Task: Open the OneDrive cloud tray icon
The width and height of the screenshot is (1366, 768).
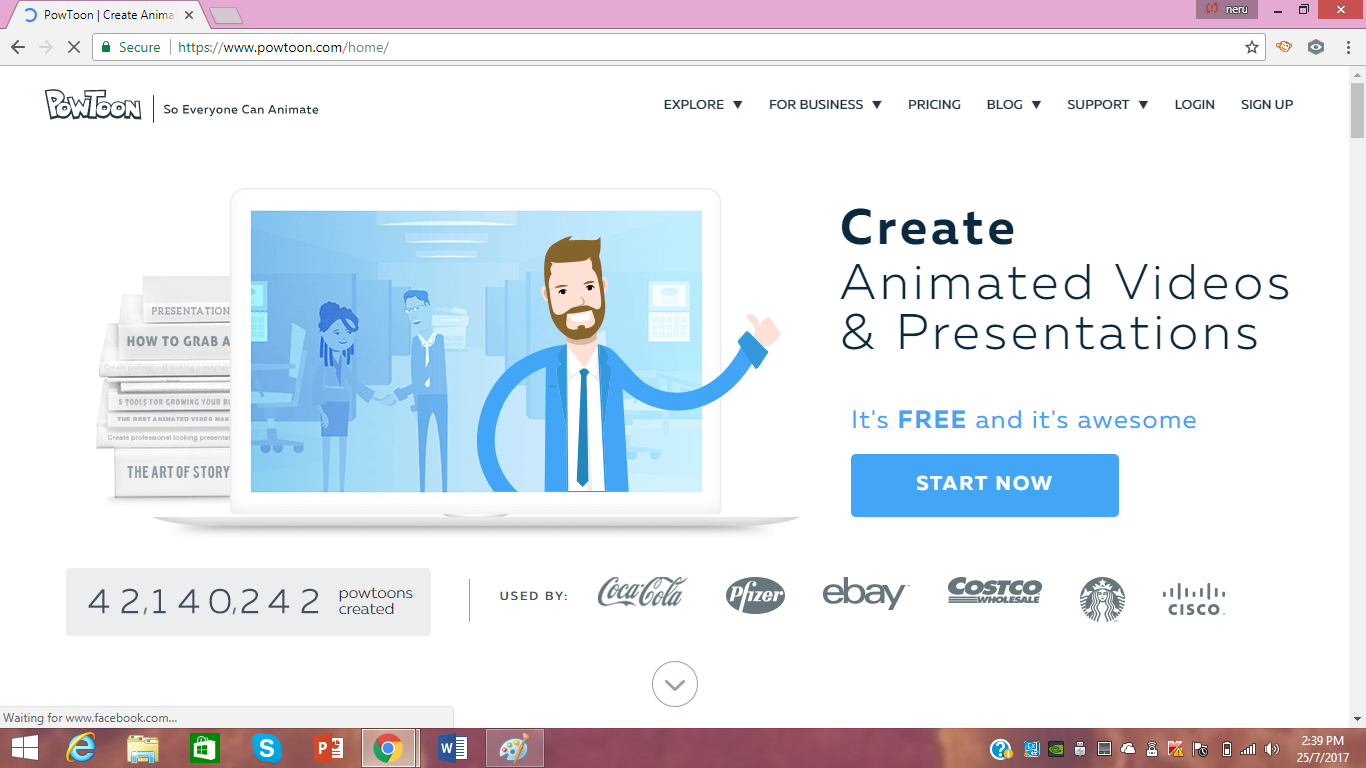Action: click(1128, 748)
